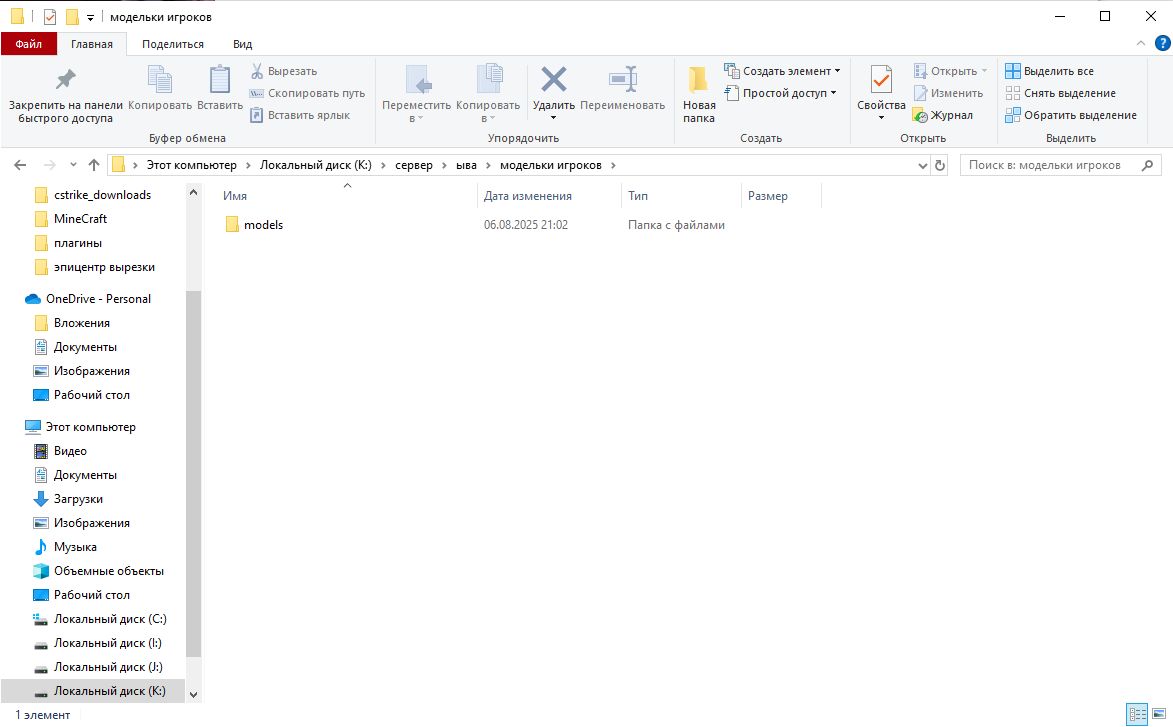
Task: Open the View (Вид) ribbon tab
Action: 242,44
